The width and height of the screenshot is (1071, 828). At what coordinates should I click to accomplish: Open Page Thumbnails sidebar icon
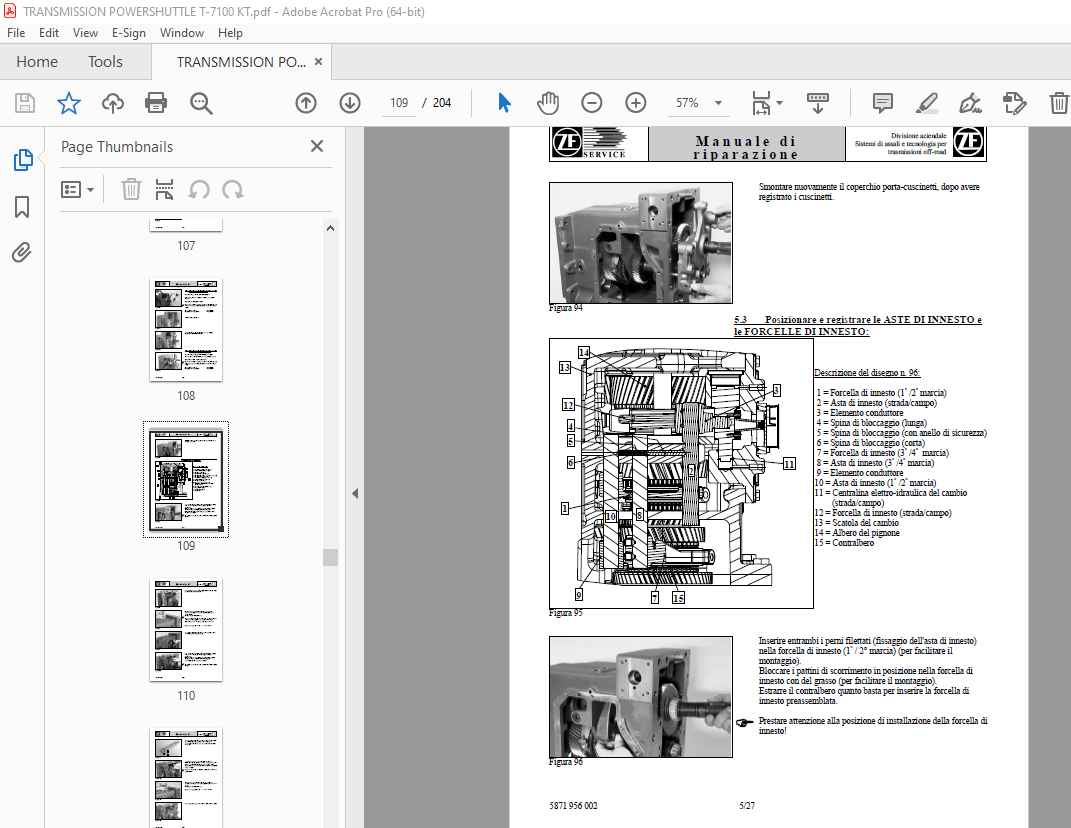(23, 160)
